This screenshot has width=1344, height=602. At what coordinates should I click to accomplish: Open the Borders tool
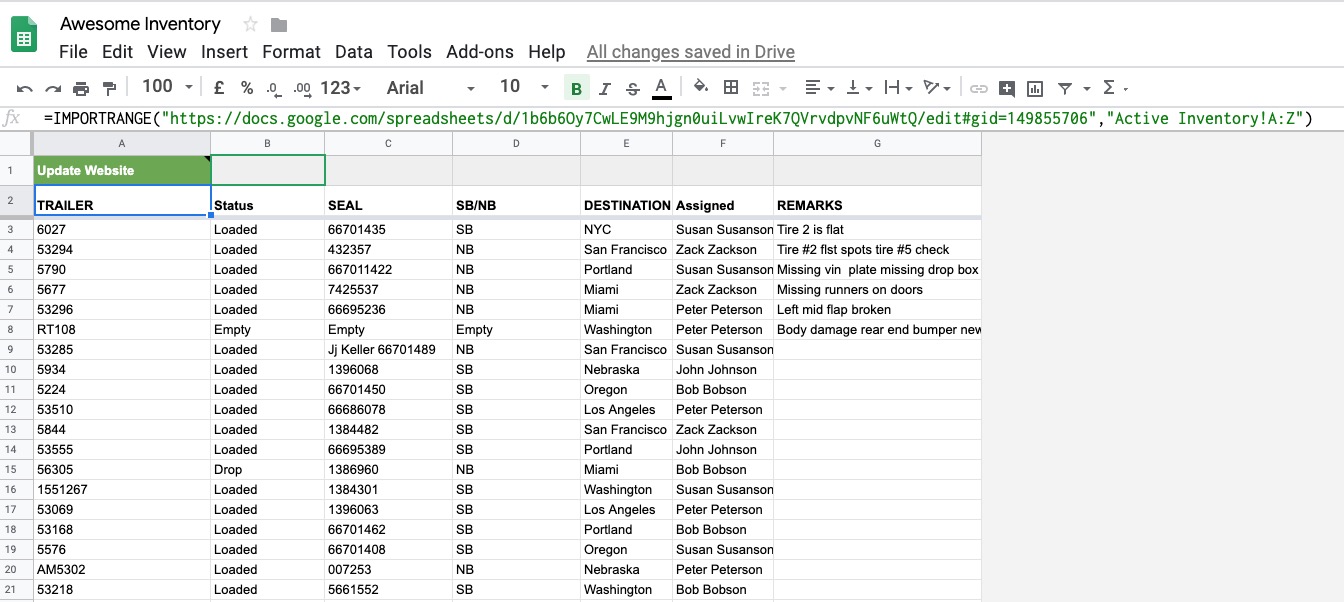click(x=731, y=87)
